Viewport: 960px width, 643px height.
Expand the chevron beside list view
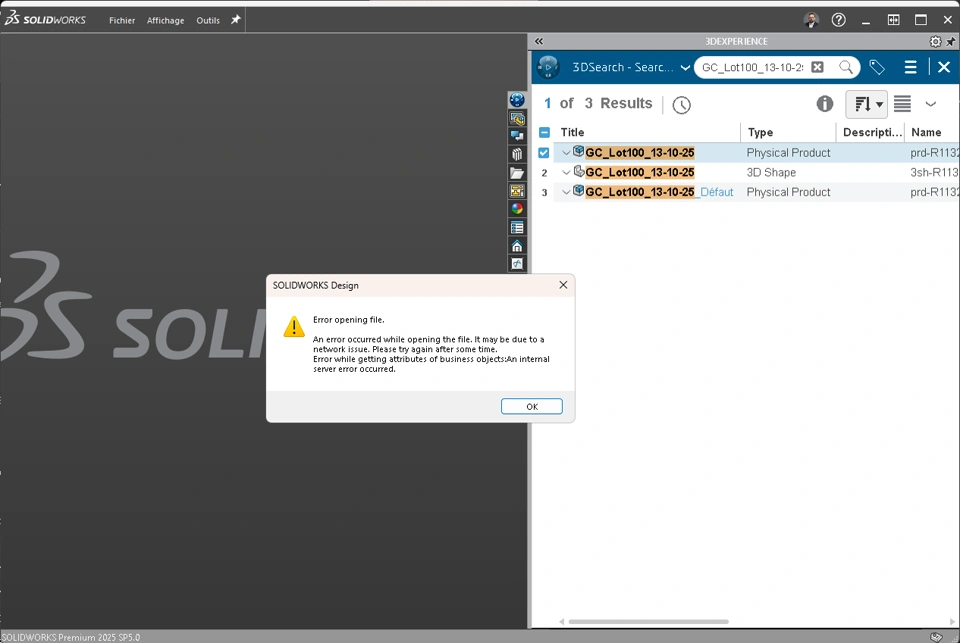point(931,103)
